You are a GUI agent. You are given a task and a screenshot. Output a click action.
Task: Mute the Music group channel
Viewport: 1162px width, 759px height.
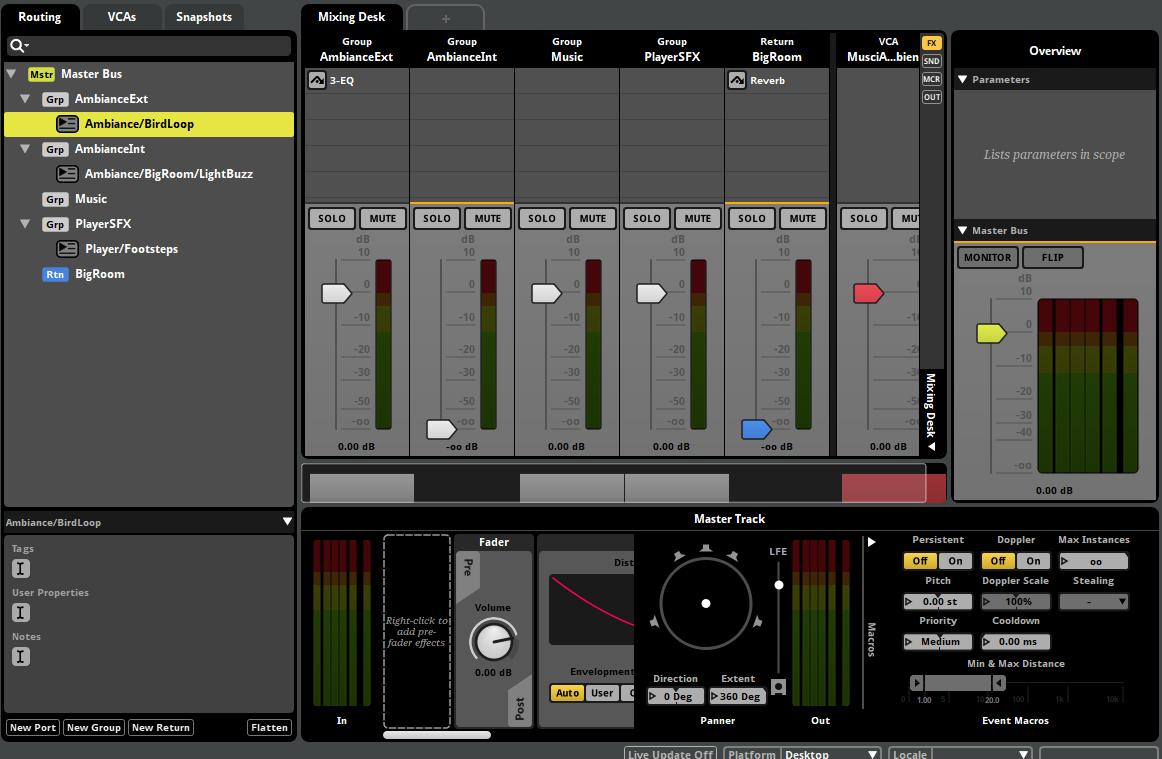click(593, 218)
